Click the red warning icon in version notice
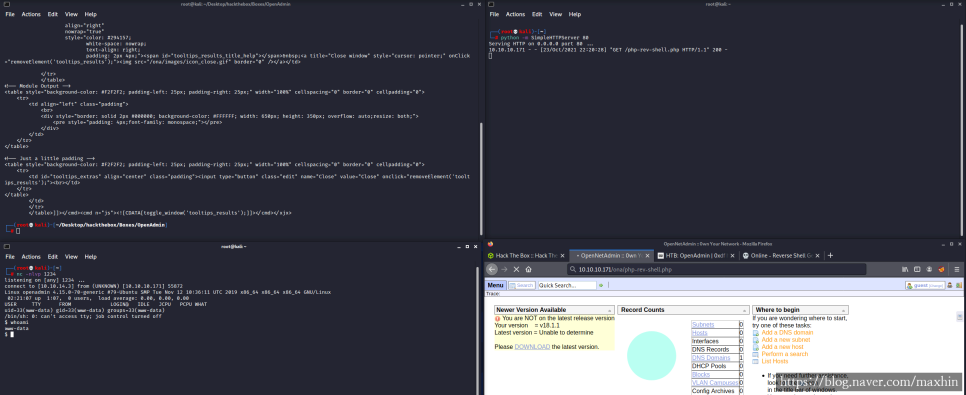 pos(497,319)
